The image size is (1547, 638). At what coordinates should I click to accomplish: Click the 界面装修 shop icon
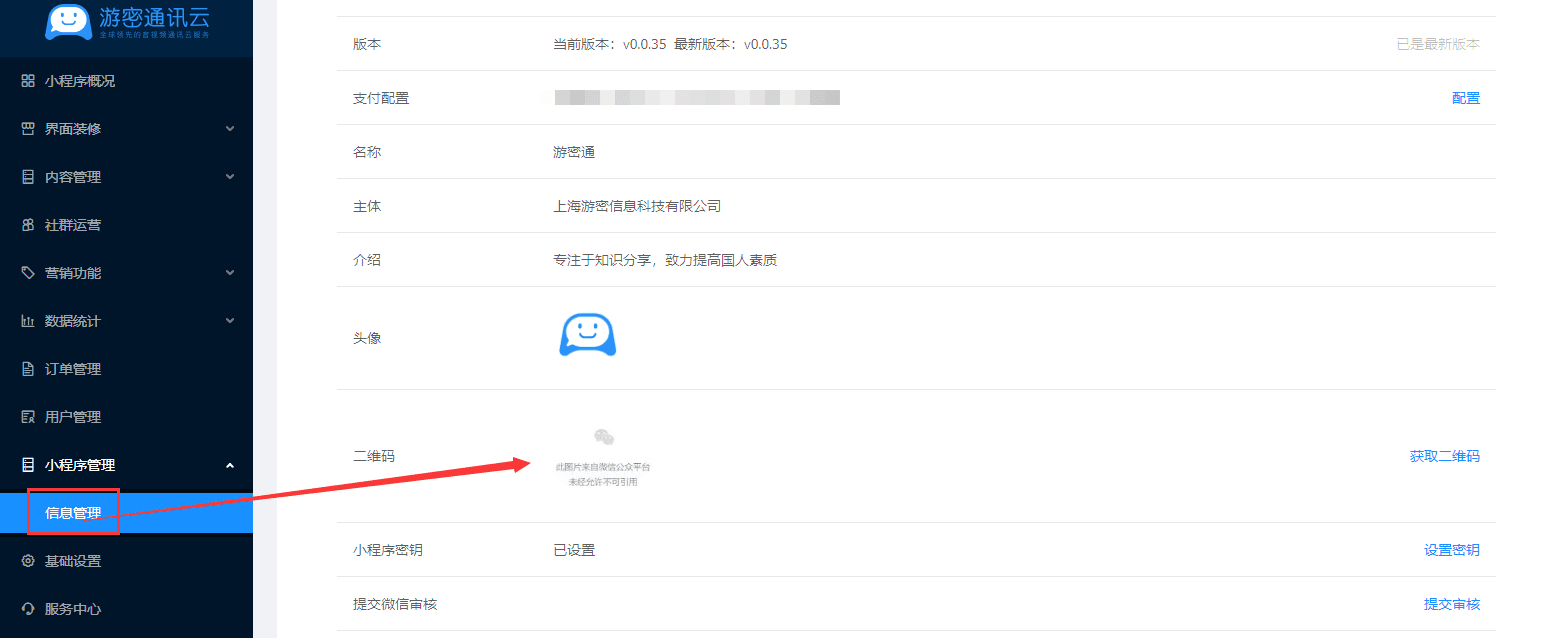pos(28,129)
